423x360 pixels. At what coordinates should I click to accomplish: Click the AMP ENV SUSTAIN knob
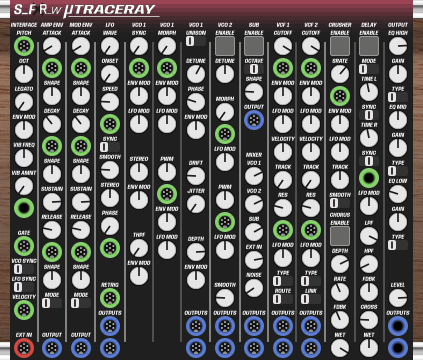[x=52, y=202]
